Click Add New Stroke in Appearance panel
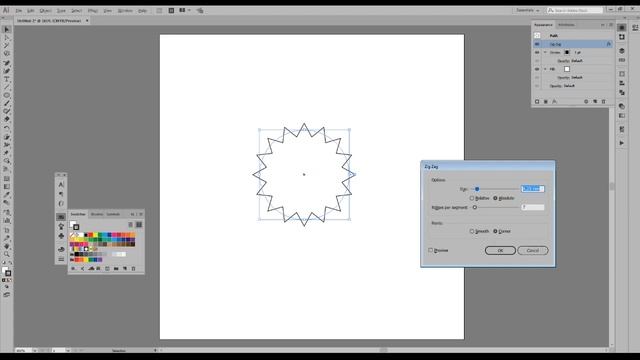This screenshot has width=640, height=360. tap(537, 102)
